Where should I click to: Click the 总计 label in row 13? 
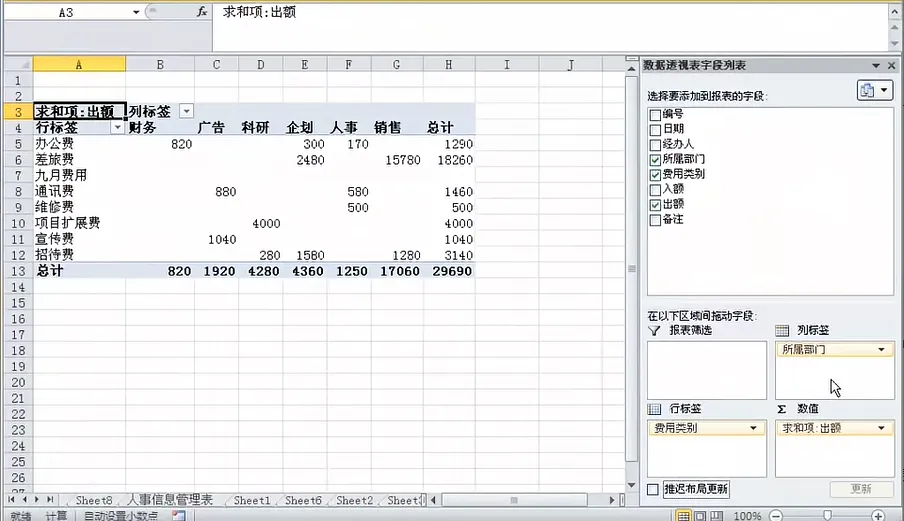79,271
